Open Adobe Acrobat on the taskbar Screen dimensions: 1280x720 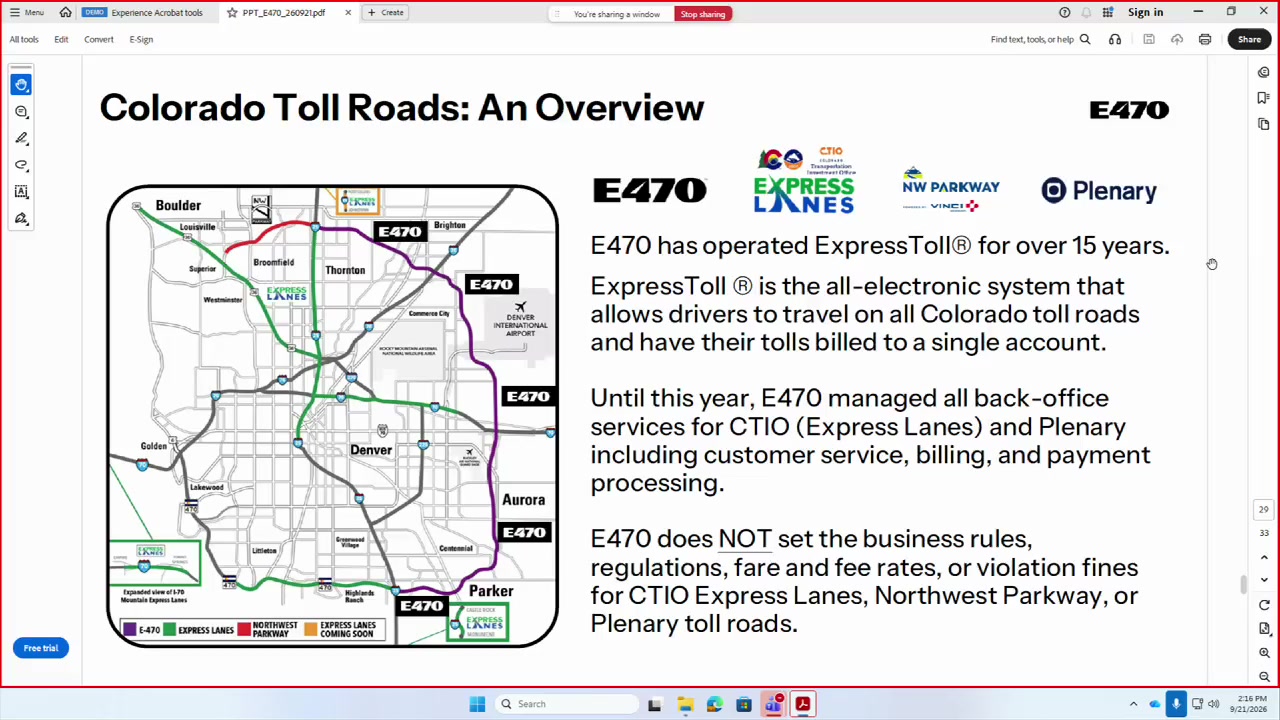click(802, 704)
